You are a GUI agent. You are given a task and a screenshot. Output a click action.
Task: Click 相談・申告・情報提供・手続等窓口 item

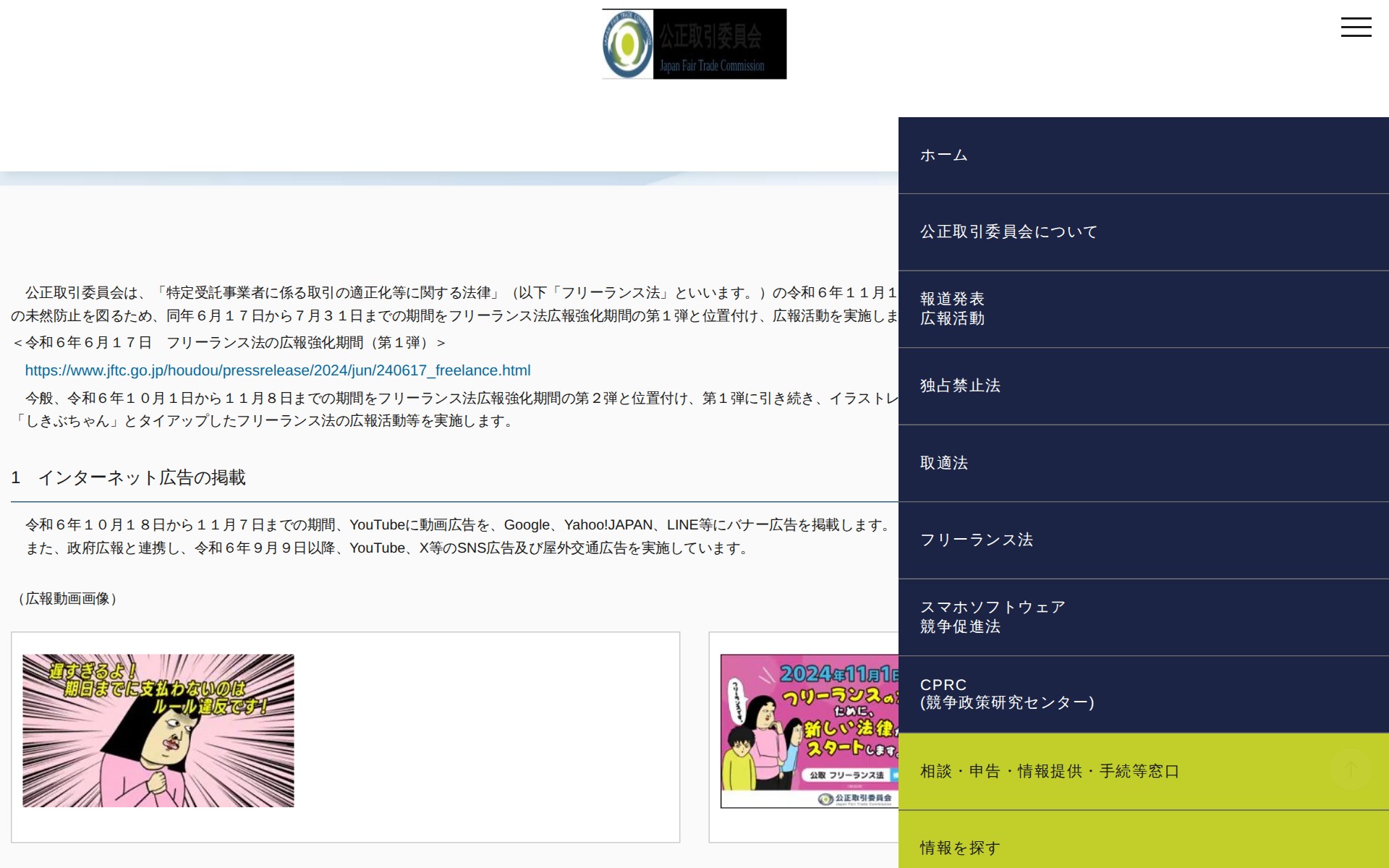point(1049,771)
